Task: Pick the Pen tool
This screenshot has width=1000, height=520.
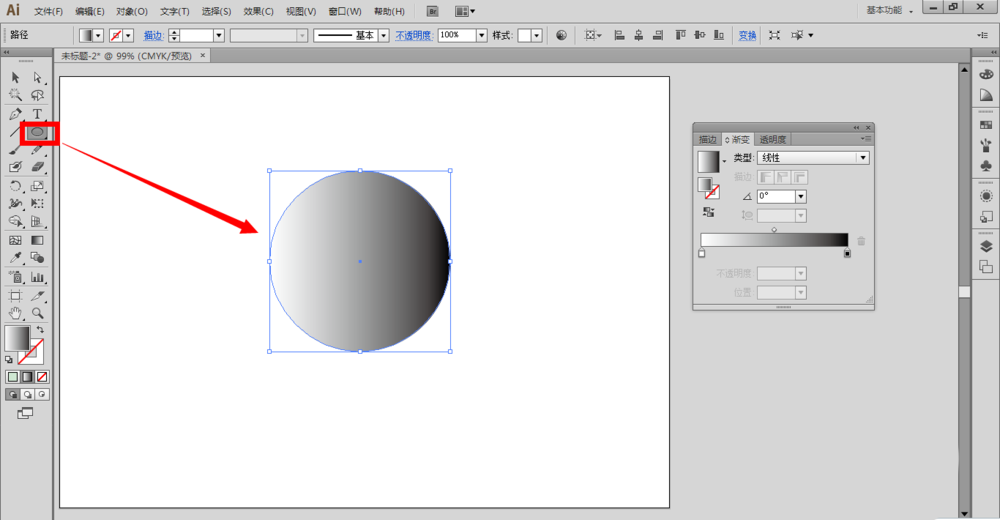Action: tap(15, 114)
